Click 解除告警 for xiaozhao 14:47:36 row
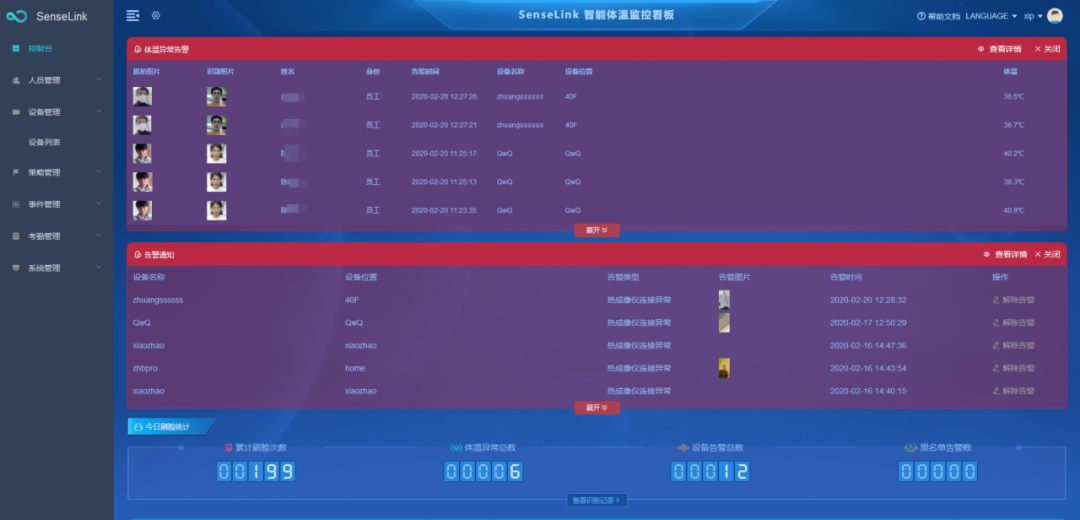The image size is (1080, 520). 1013,346
